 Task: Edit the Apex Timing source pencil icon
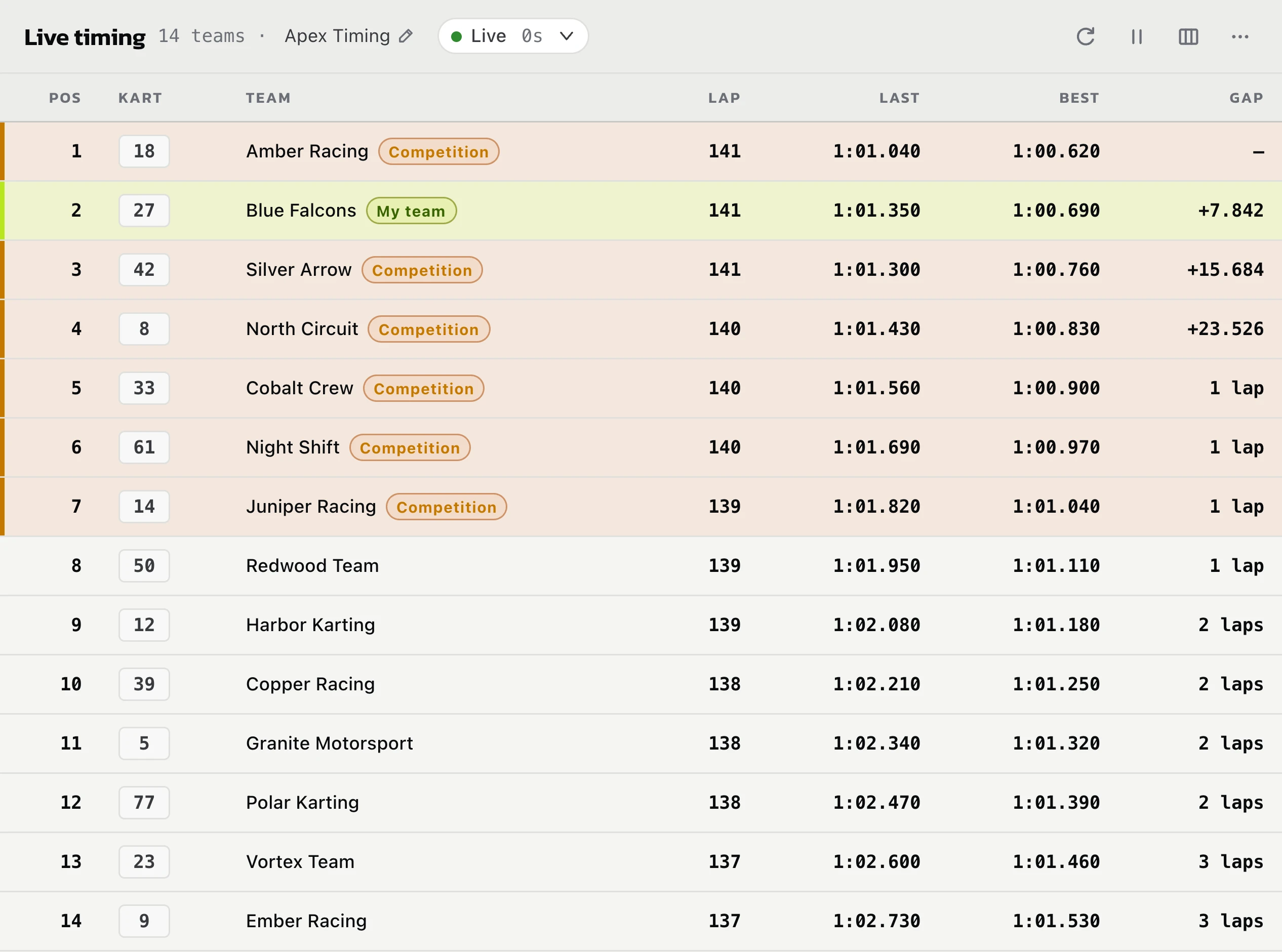point(406,36)
